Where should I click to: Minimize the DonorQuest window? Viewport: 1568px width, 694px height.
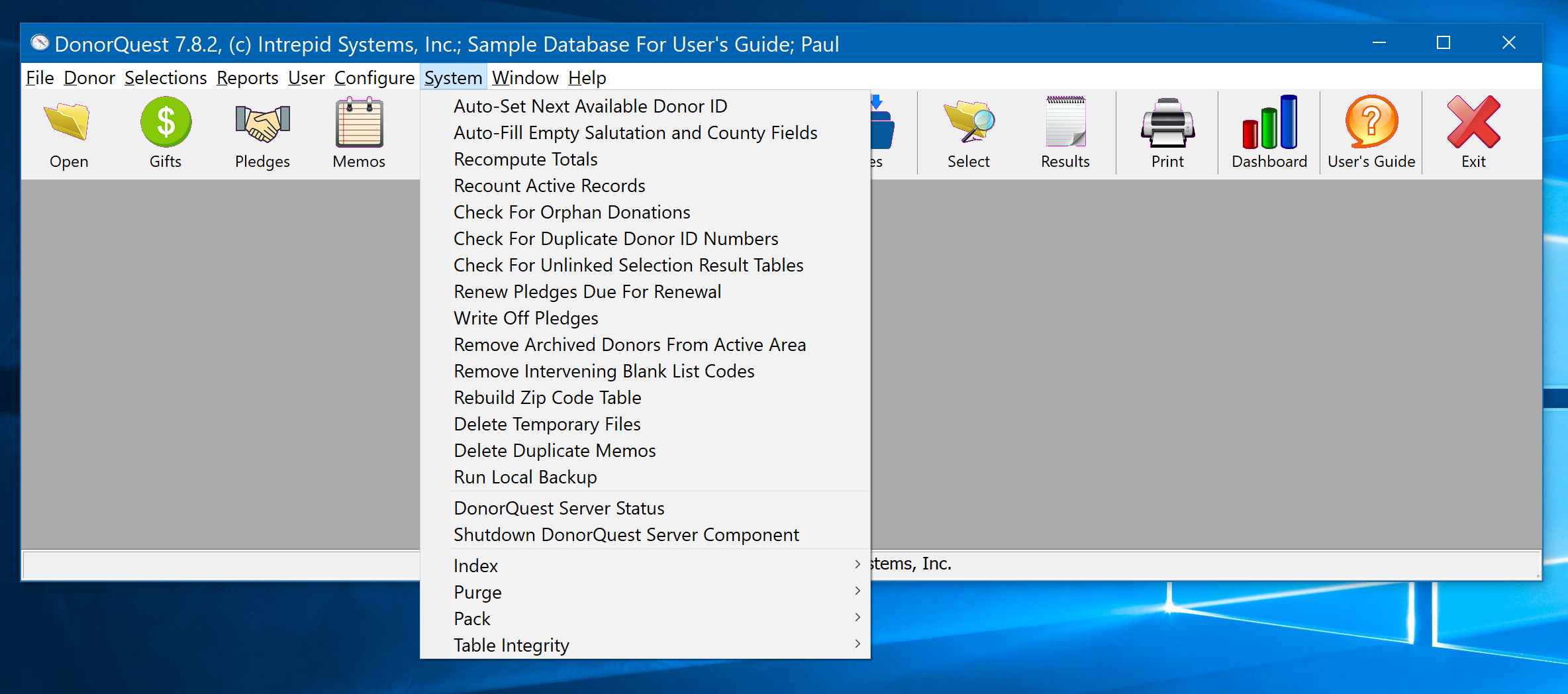tap(1379, 43)
